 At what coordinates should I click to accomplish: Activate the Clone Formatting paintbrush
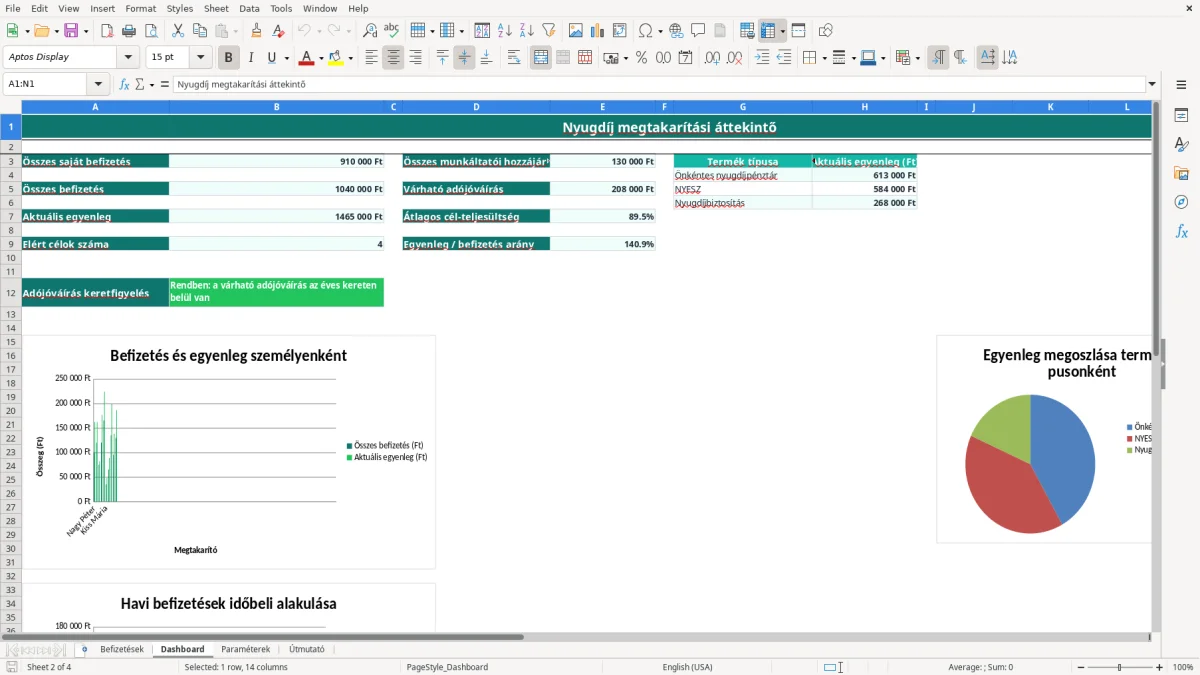[x=257, y=31]
